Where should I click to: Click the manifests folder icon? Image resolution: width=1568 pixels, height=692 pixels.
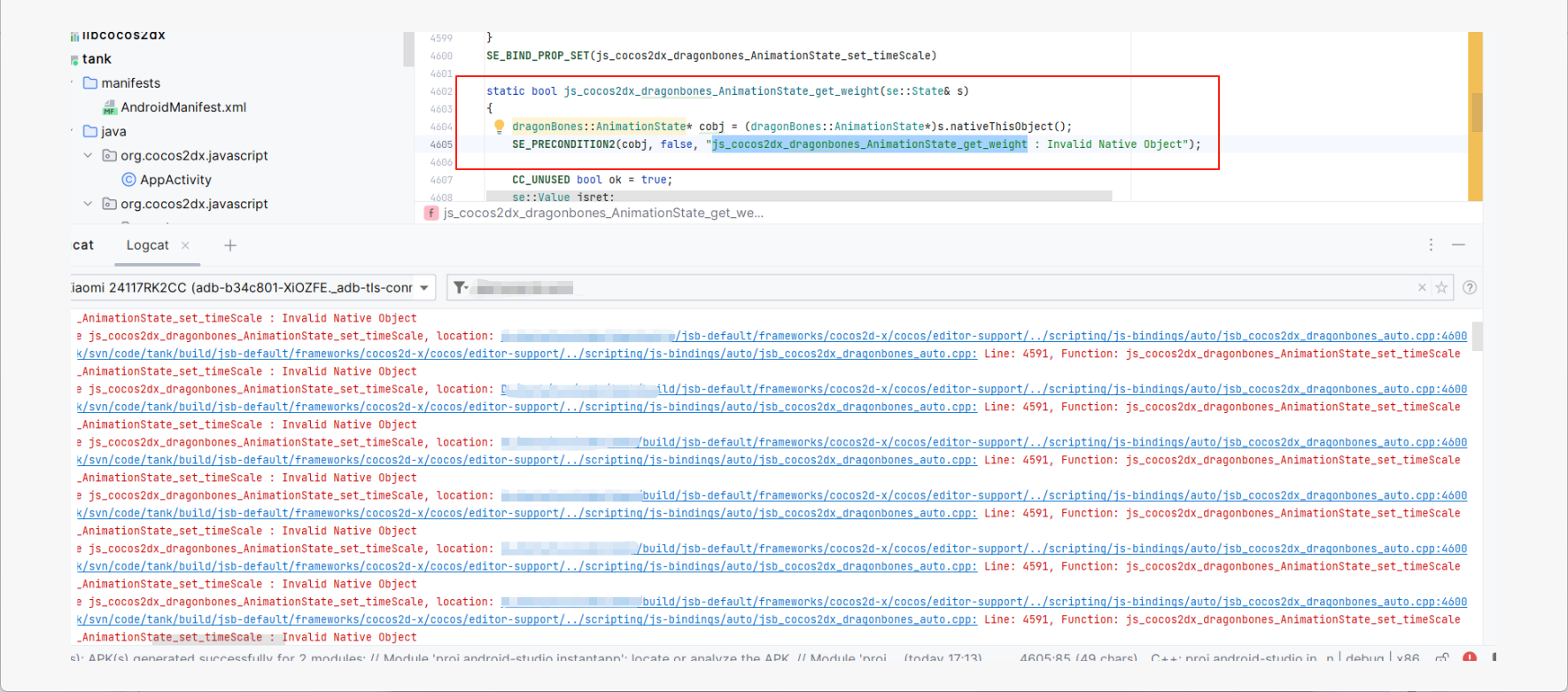pos(90,82)
